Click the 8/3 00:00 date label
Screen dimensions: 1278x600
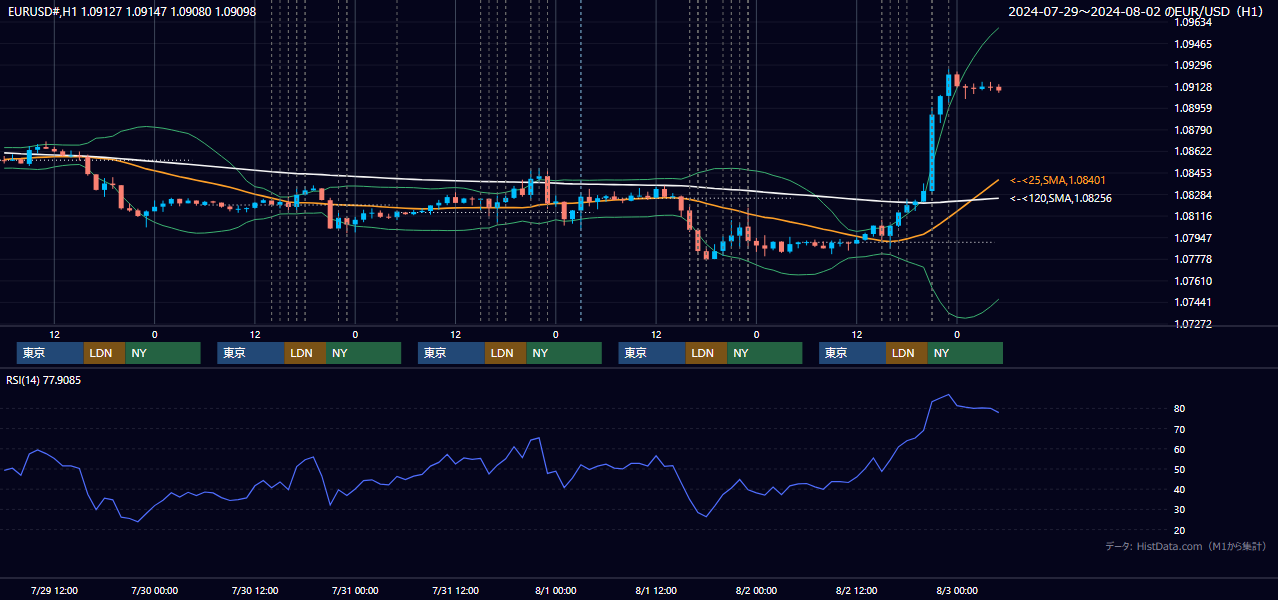point(957,590)
